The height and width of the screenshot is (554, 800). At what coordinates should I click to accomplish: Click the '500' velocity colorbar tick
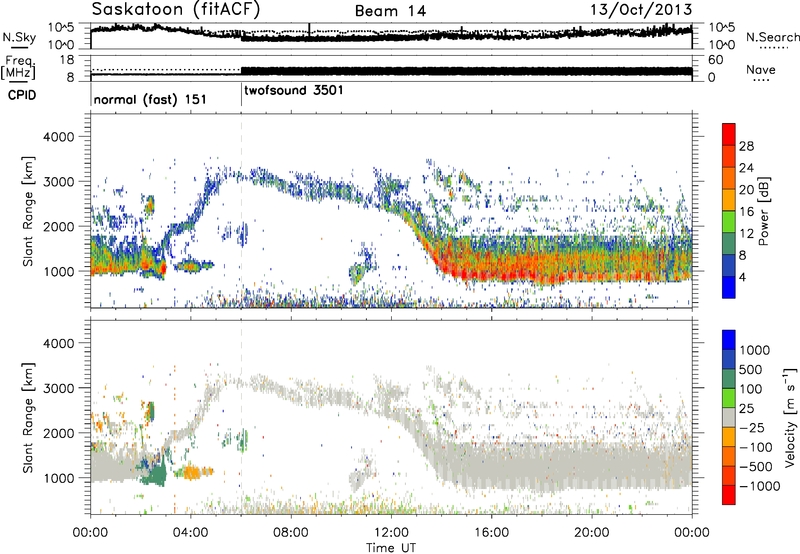pos(751,370)
